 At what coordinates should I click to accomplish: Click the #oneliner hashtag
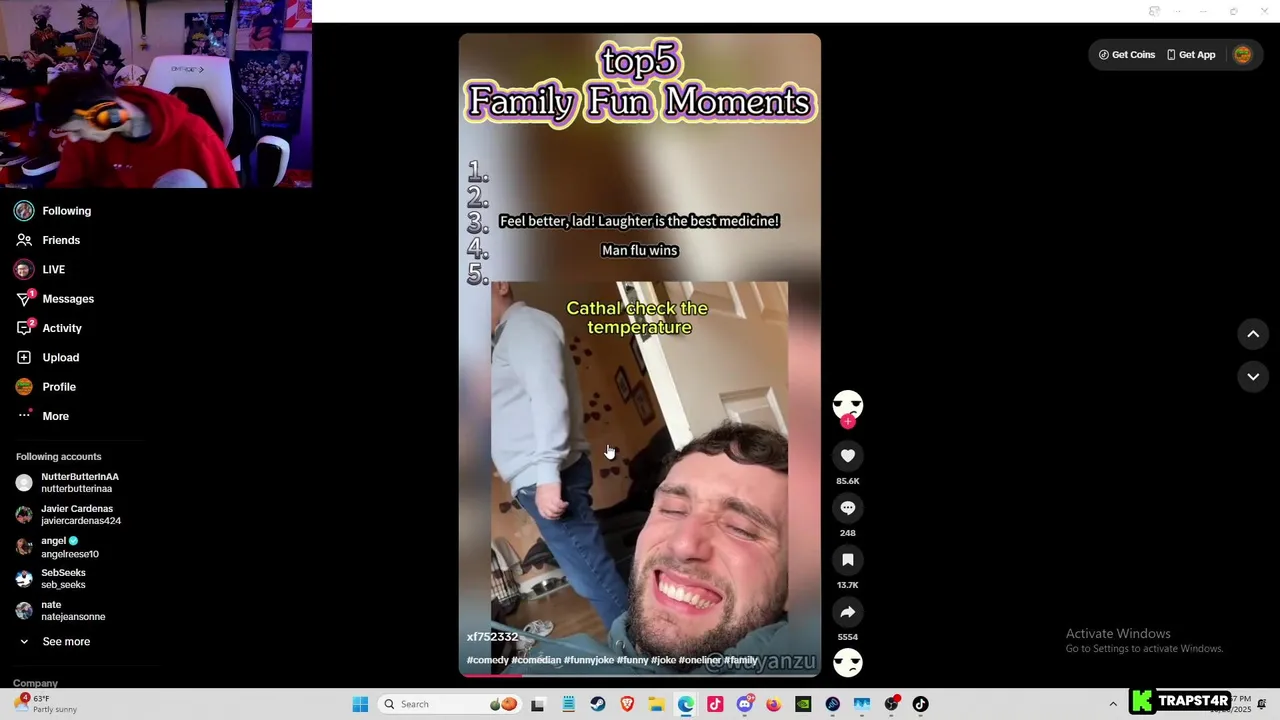(699, 660)
